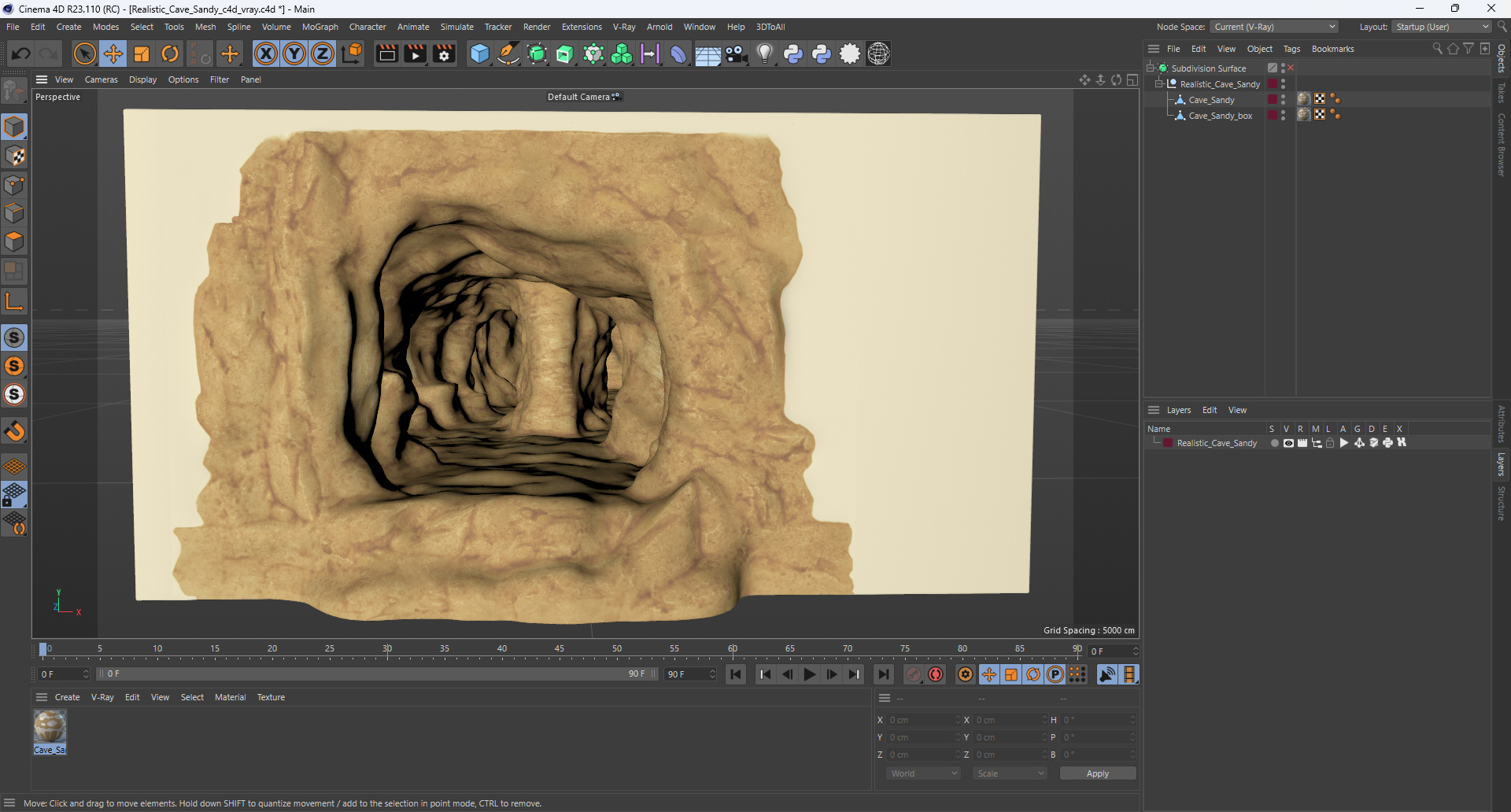This screenshot has width=1511, height=812.
Task: Click the Spline Pen tool icon
Action: tap(508, 54)
